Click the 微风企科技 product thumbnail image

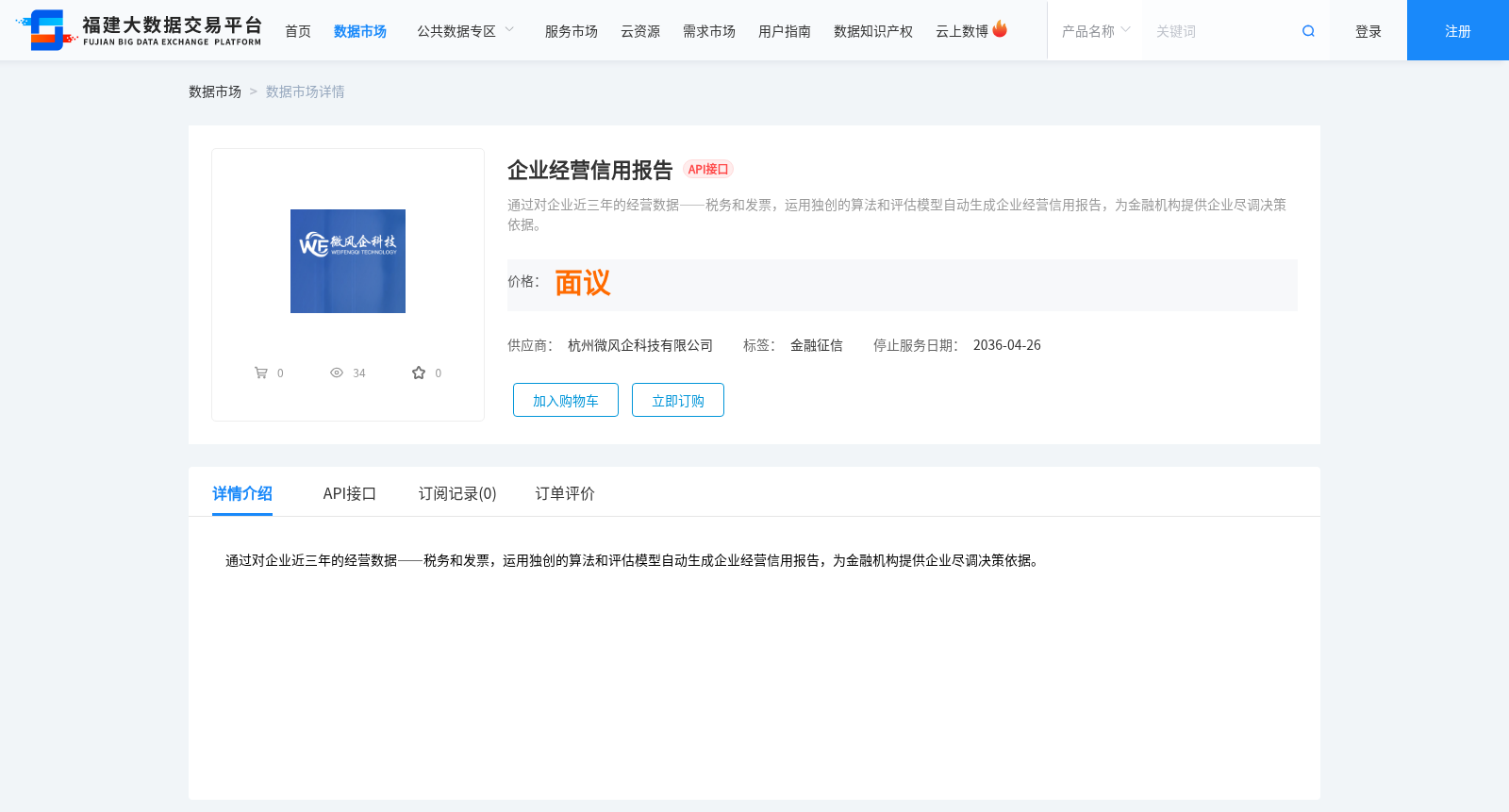348,261
